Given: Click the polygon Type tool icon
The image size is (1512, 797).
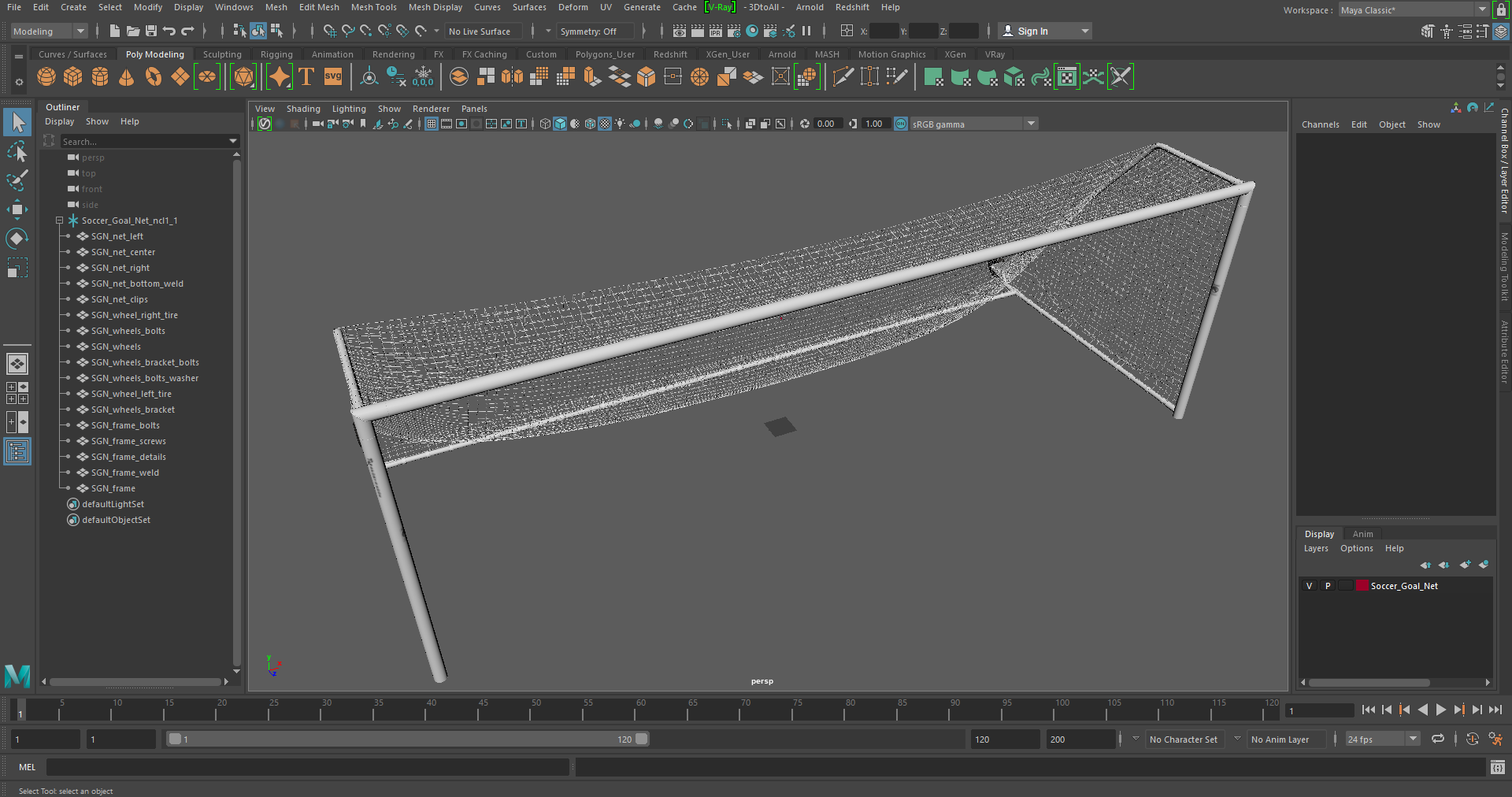Looking at the screenshot, I should point(306,77).
